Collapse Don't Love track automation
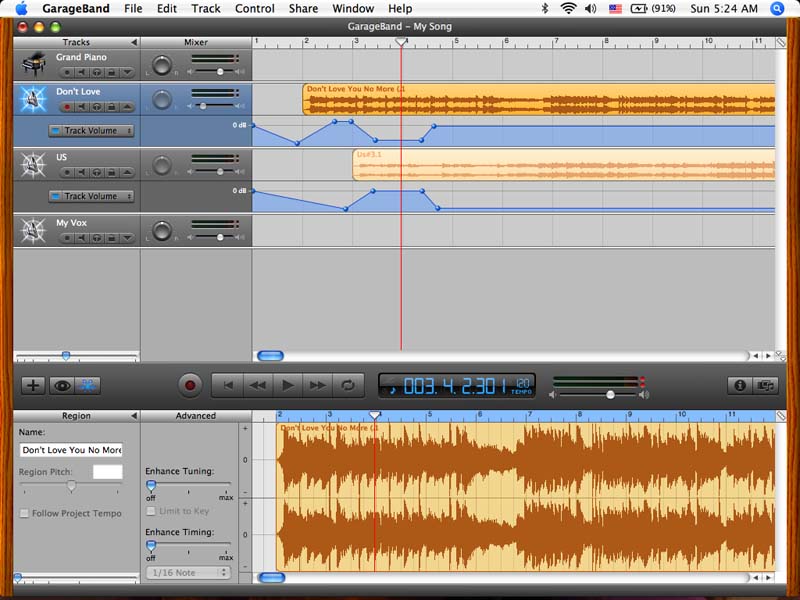Image resolution: width=800 pixels, height=600 pixels. pyautogui.click(x=127, y=107)
